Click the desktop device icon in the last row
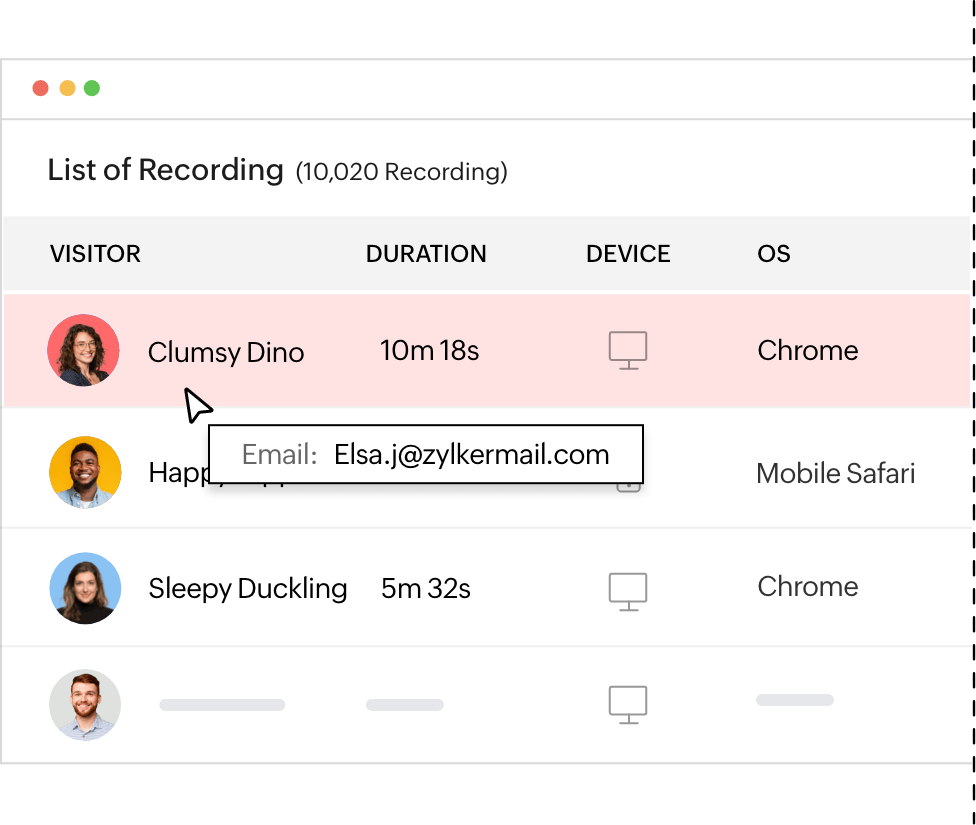976x825 pixels. tap(628, 704)
